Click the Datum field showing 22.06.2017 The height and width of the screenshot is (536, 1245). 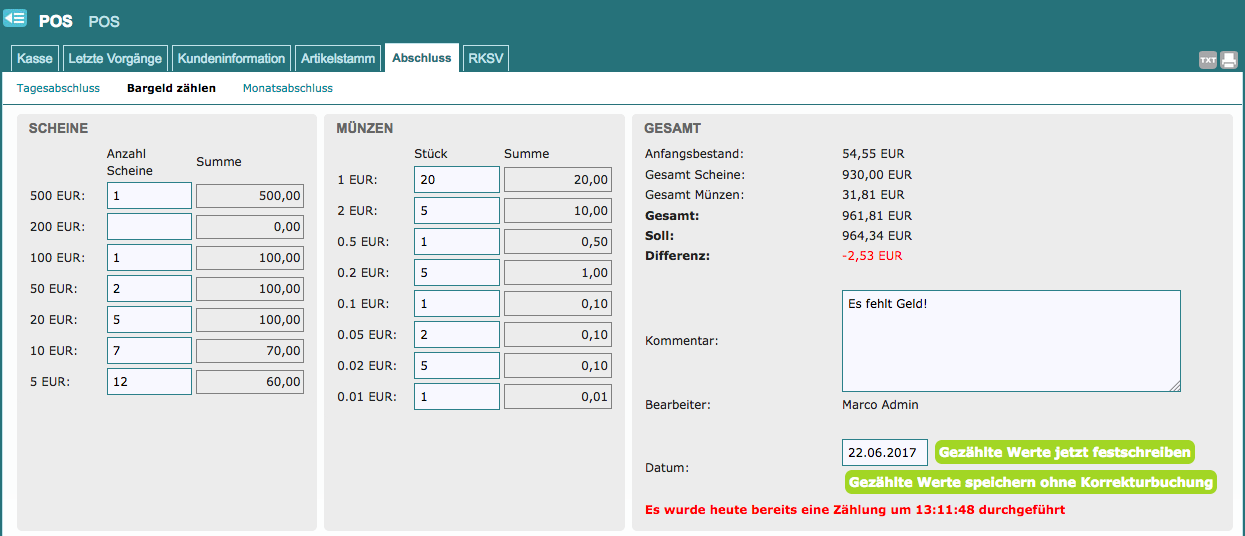tap(884, 452)
